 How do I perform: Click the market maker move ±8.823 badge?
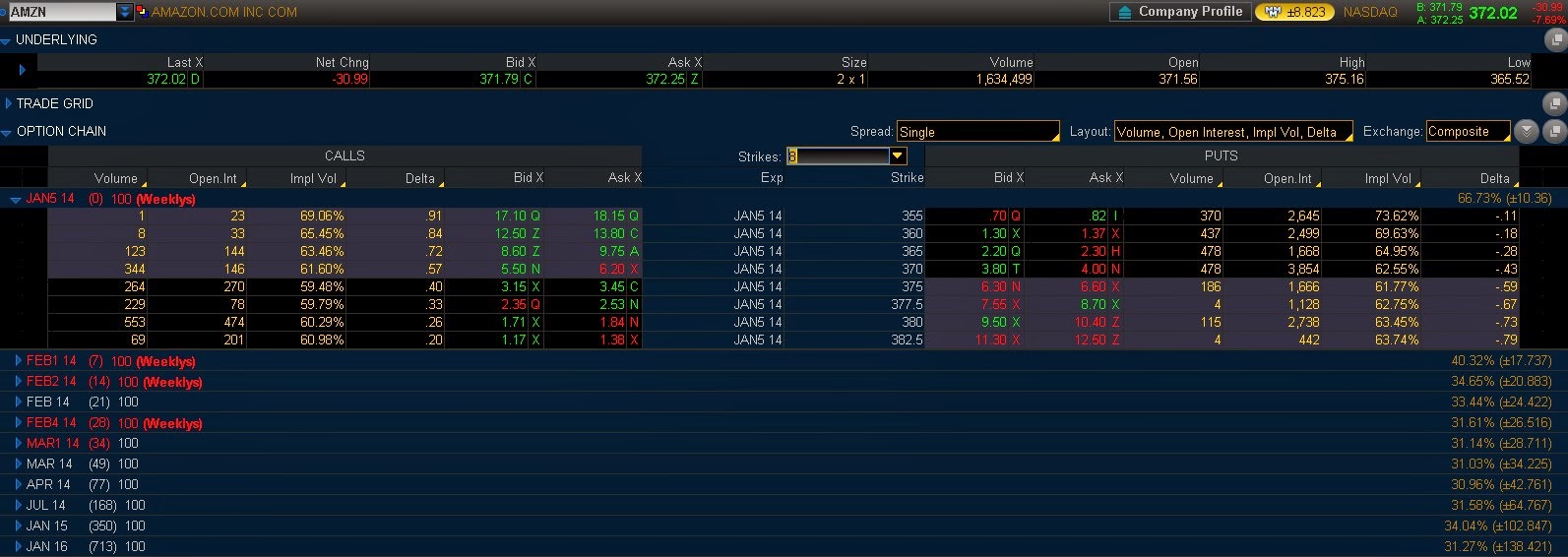point(1294,12)
